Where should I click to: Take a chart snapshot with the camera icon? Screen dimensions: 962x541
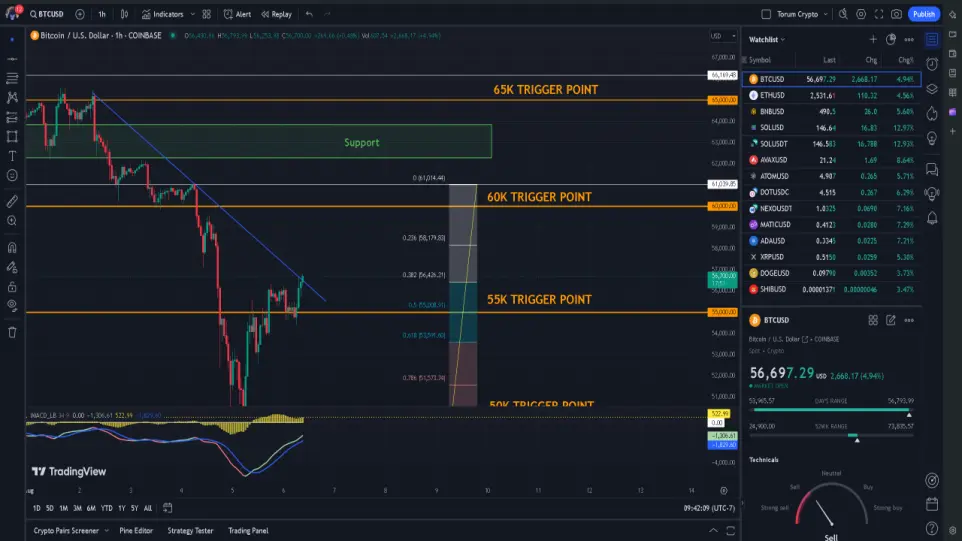(896, 14)
